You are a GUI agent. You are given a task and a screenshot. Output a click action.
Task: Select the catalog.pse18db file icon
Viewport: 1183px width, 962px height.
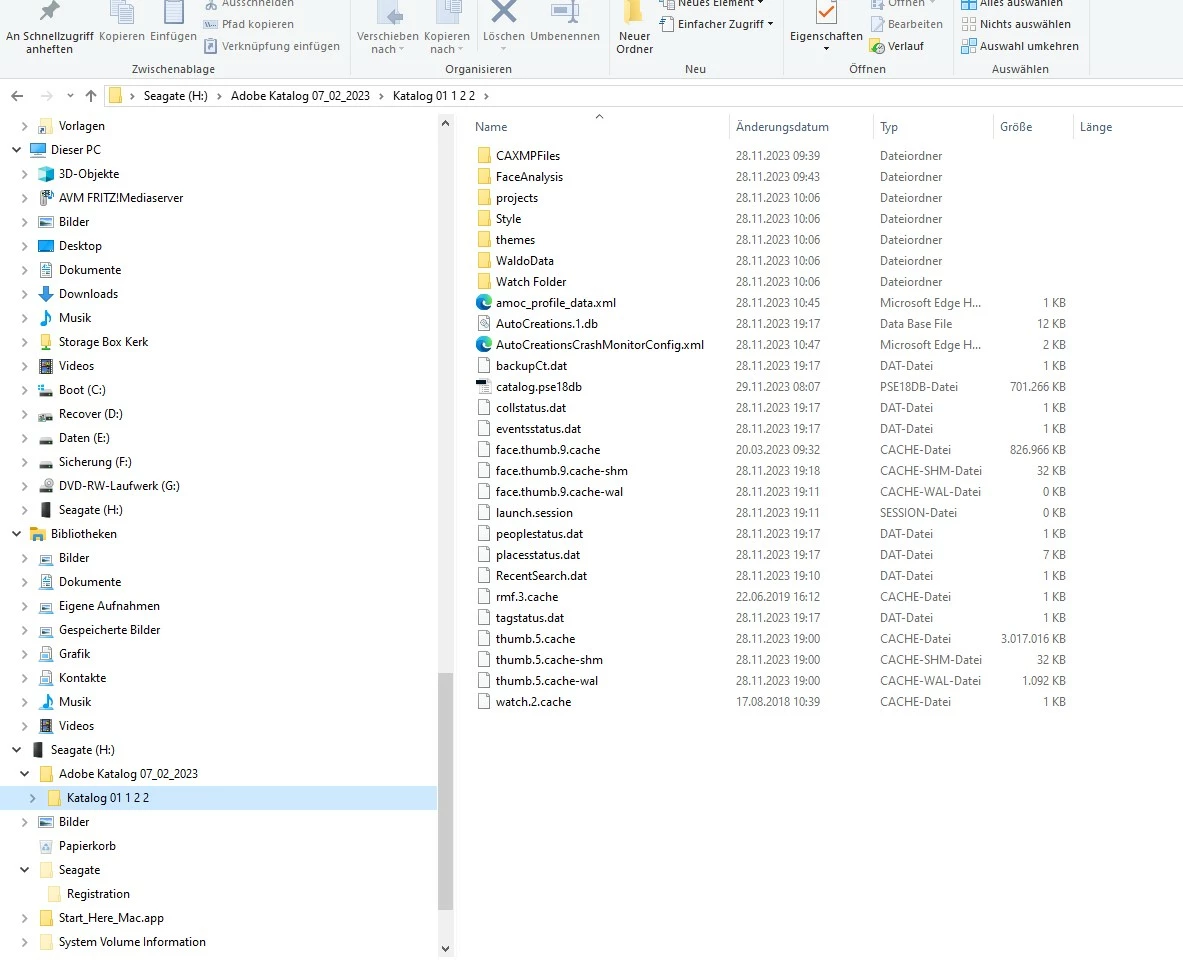[484, 386]
